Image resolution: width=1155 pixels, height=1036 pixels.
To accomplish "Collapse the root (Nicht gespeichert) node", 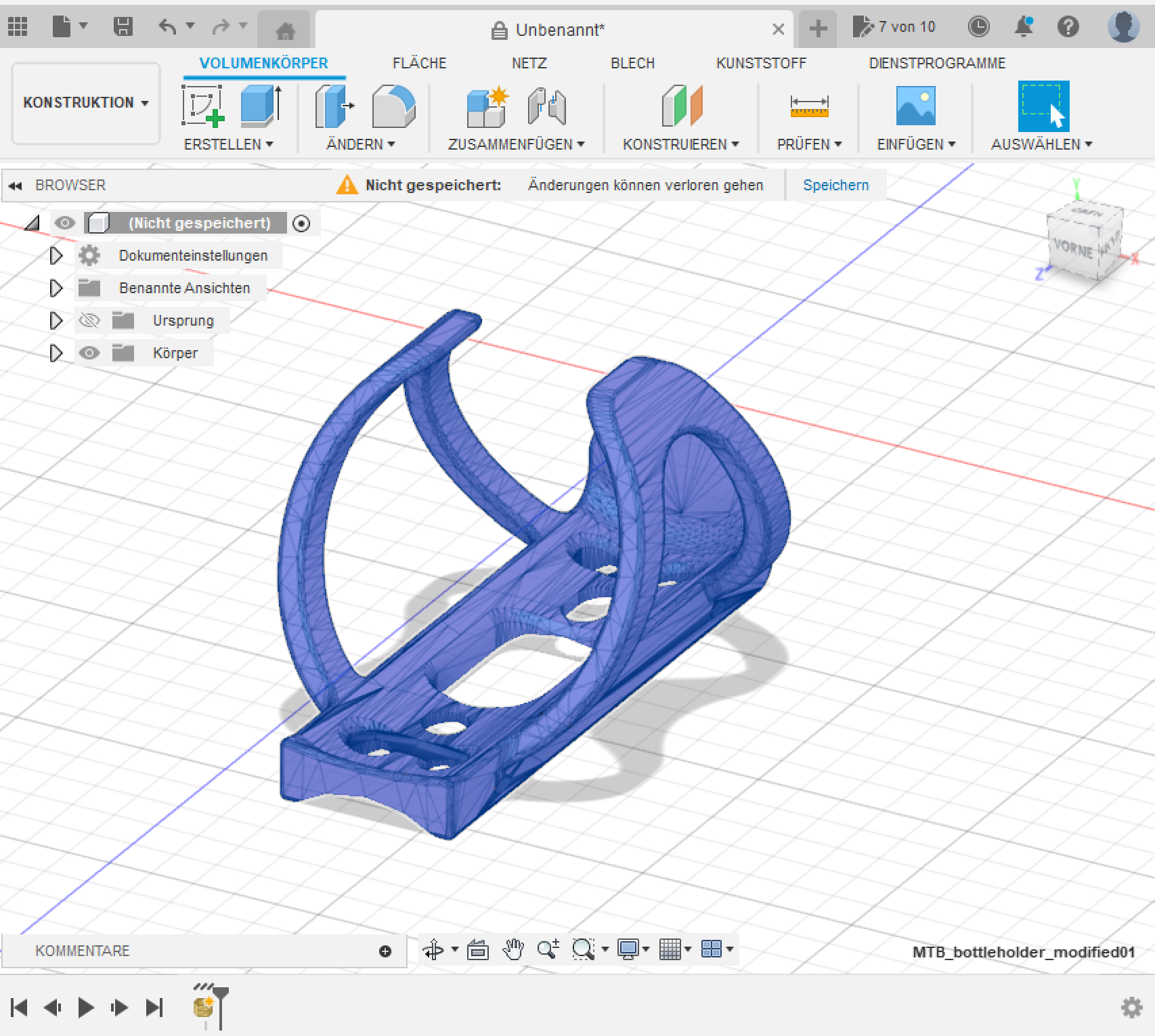I will pos(32,223).
